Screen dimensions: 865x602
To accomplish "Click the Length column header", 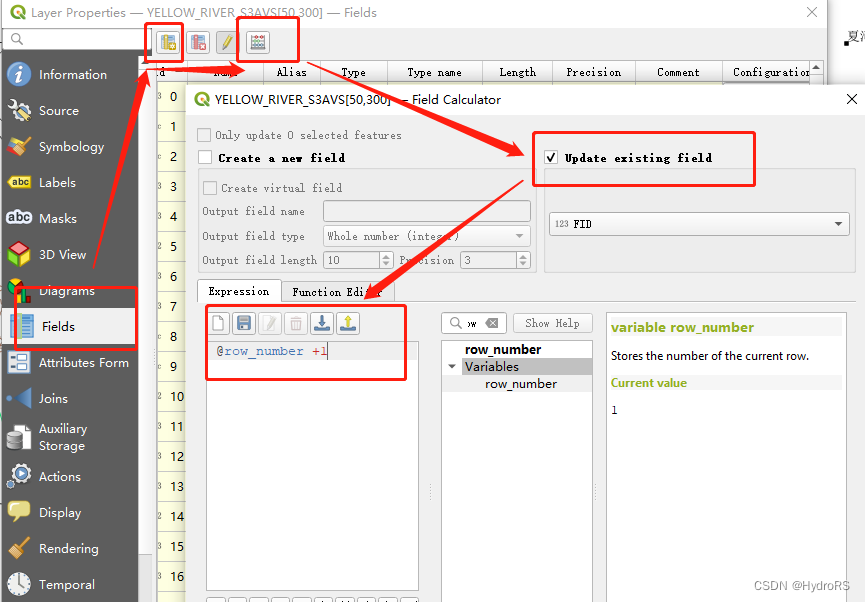I will tap(517, 72).
